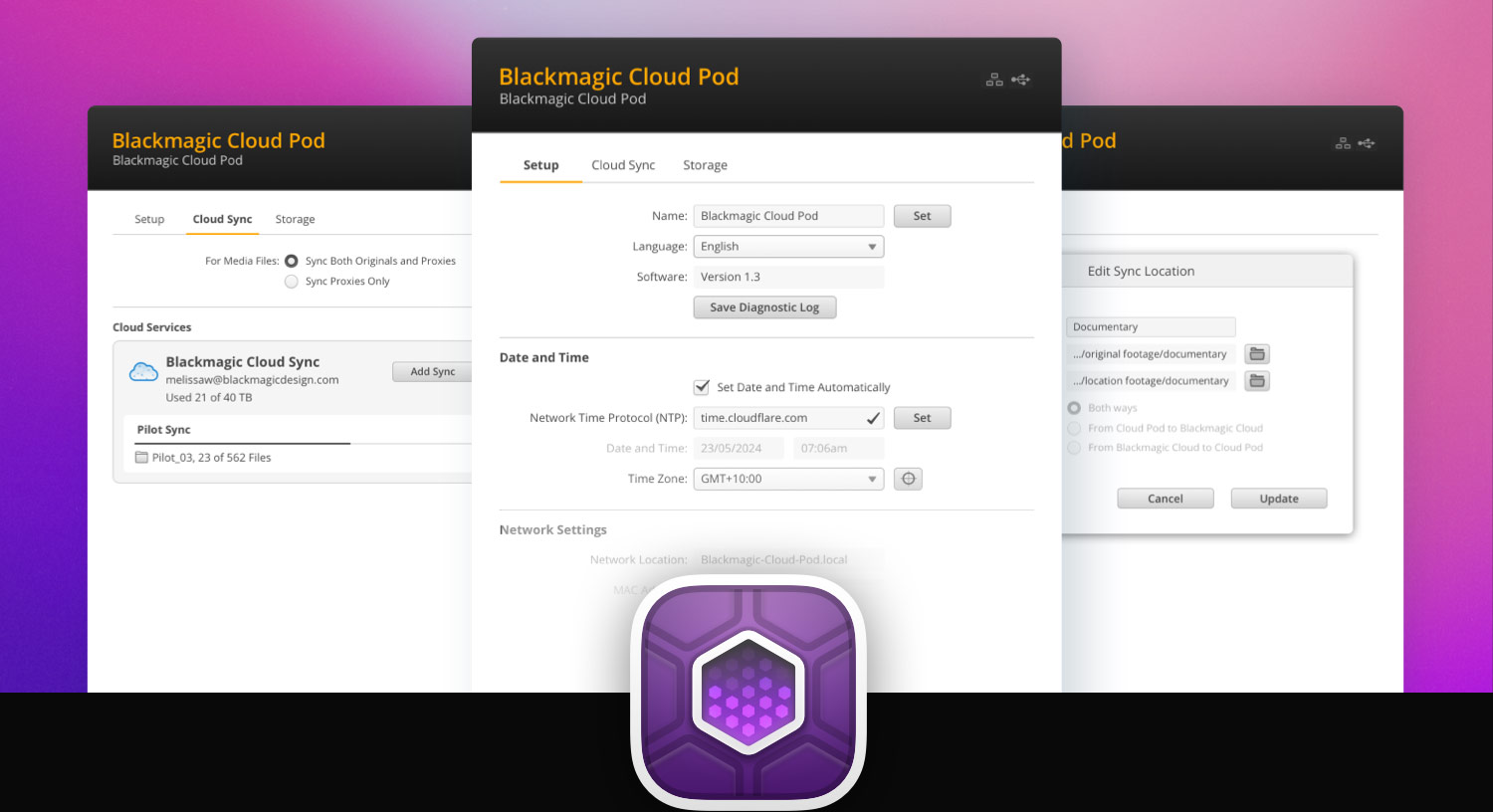Open folder browser for location footage path
1493x812 pixels.
click(x=1256, y=380)
